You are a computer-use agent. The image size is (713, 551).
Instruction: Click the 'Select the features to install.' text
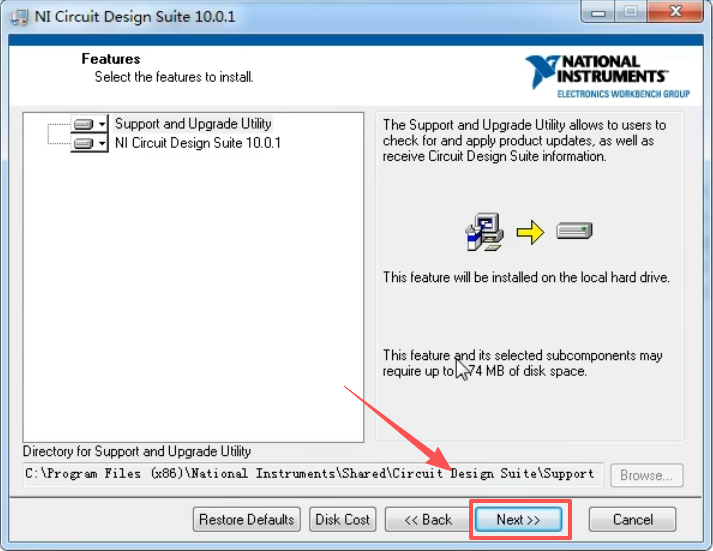(x=174, y=77)
